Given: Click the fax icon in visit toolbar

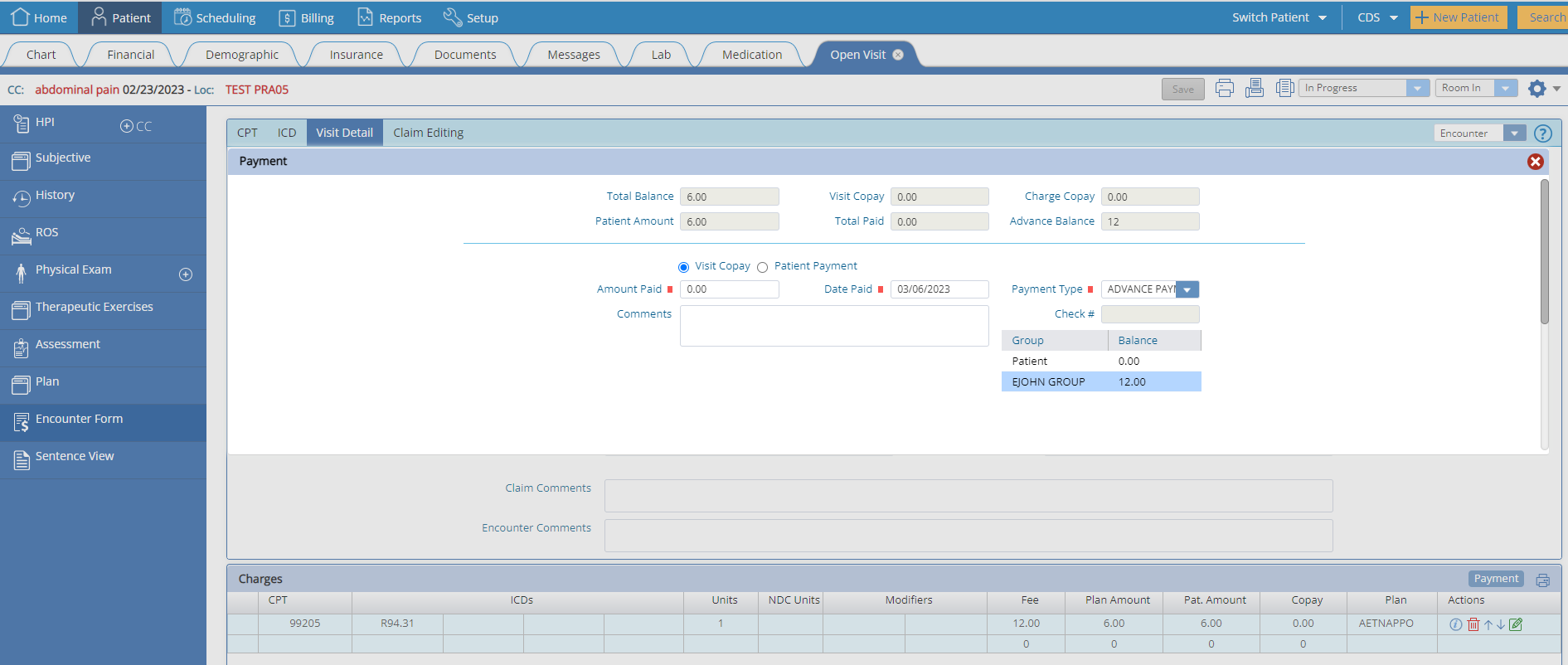Looking at the screenshot, I should coord(1255,88).
